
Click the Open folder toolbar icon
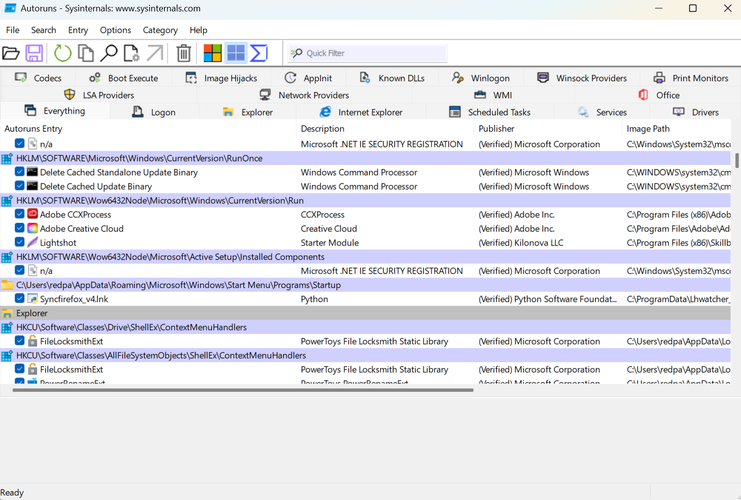[11, 53]
